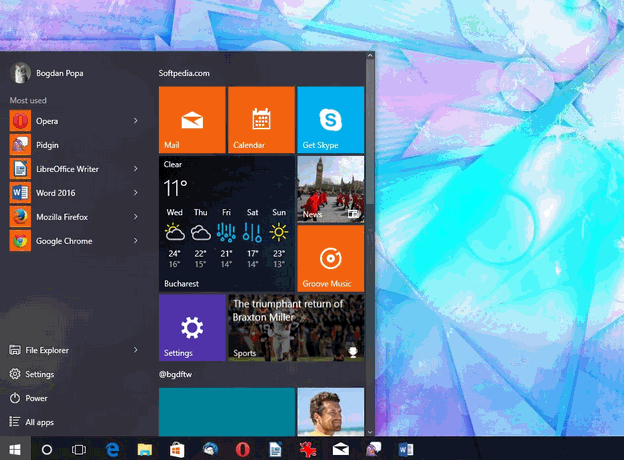Click the red splat icon on taskbar
The width and height of the screenshot is (624, 460).
[308, 450]
